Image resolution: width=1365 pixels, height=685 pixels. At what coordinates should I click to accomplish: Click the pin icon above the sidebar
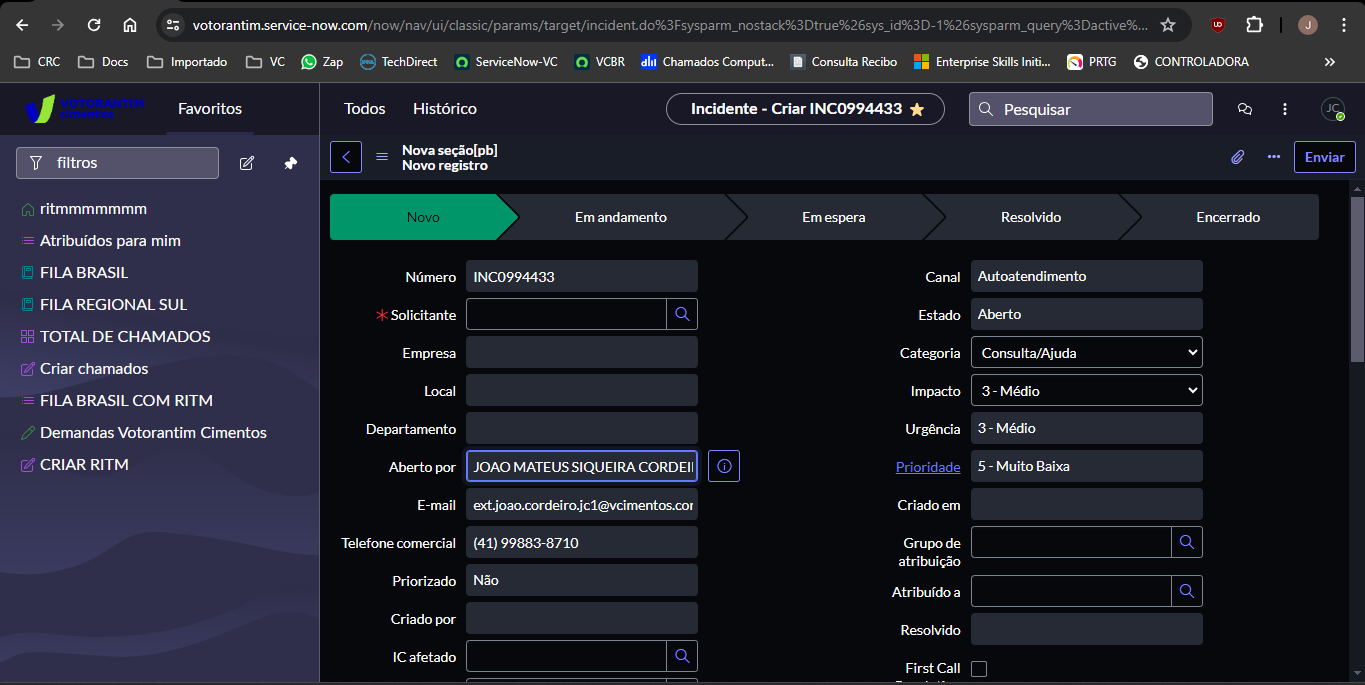(x=289, y=163)
